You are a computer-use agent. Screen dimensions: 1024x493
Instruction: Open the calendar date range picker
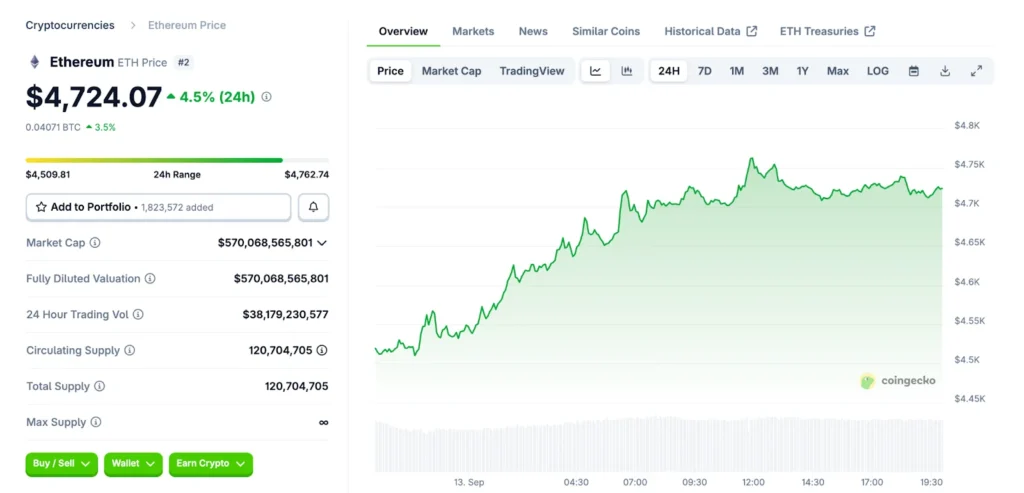tap(914, 71)
